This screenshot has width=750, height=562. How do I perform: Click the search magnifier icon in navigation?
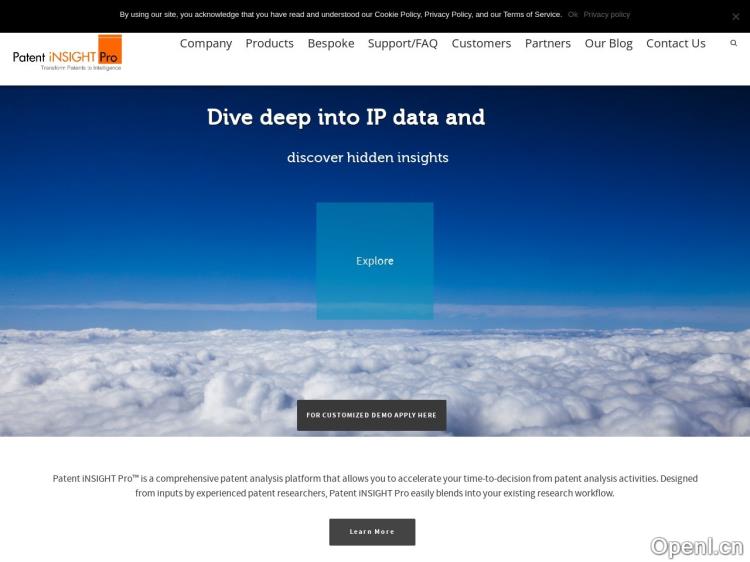point(733,43)
